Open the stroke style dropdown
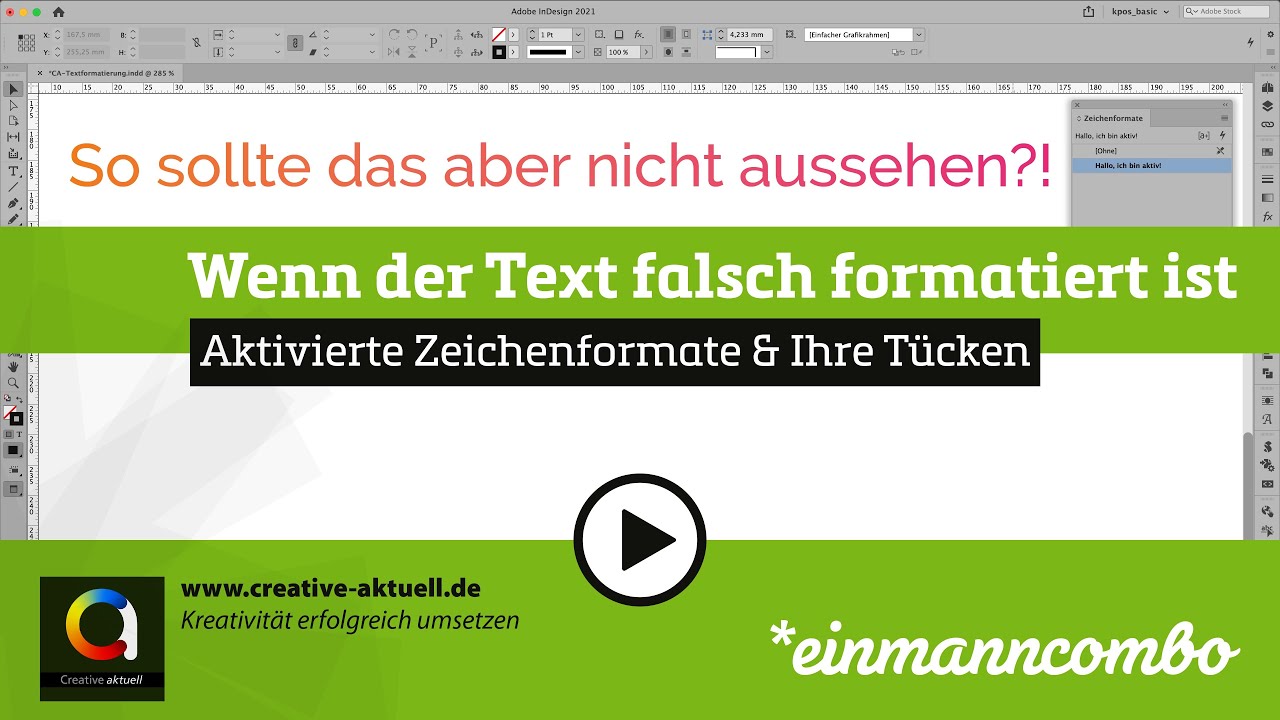 point(578,52)
